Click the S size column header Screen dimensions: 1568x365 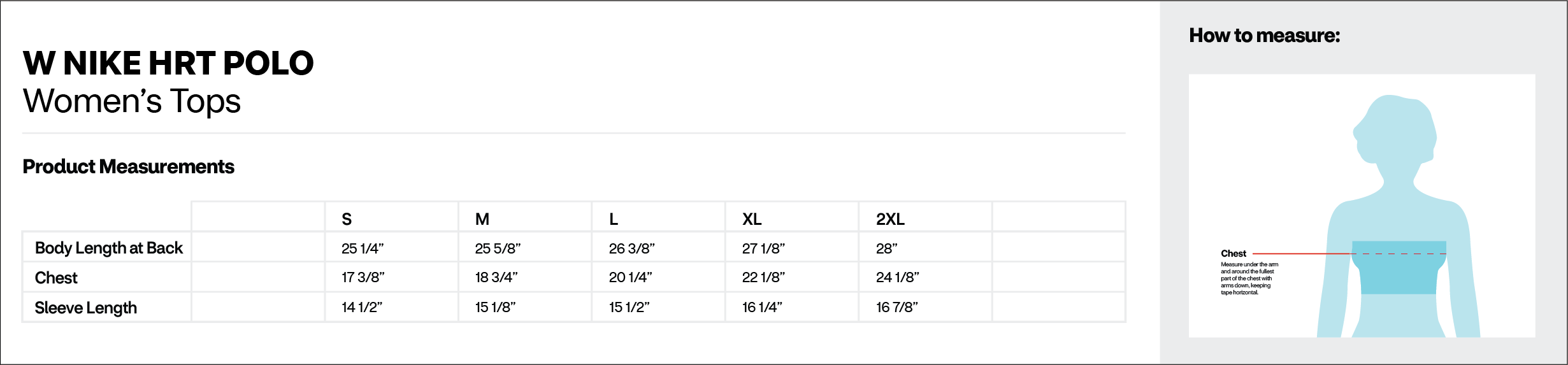[x=347, y=219]
